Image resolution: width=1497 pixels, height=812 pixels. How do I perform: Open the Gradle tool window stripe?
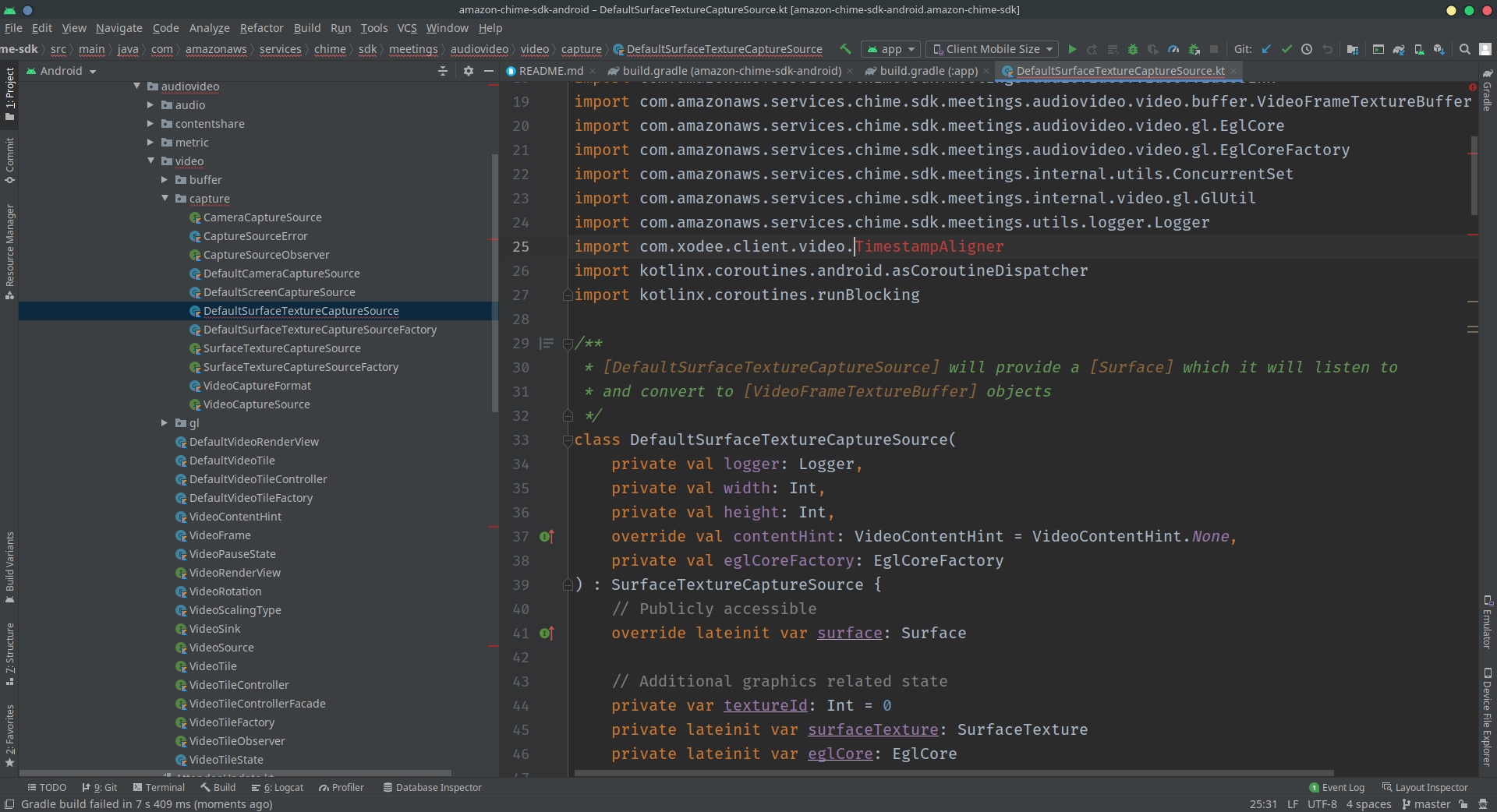point(1488,91)
